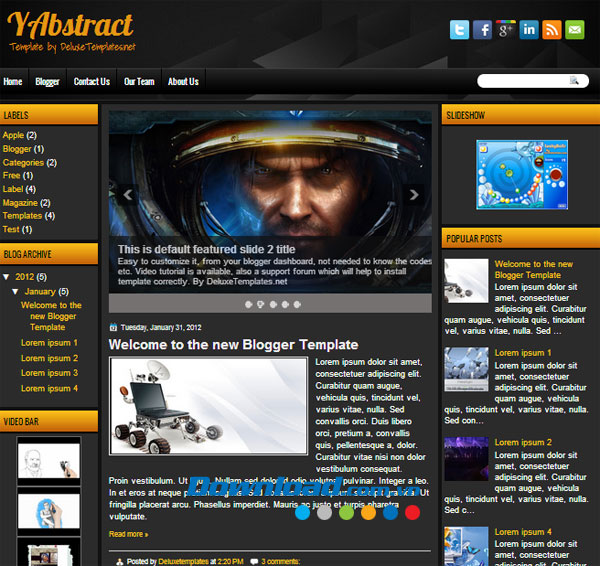Open January archive month link

pos(40,292)
